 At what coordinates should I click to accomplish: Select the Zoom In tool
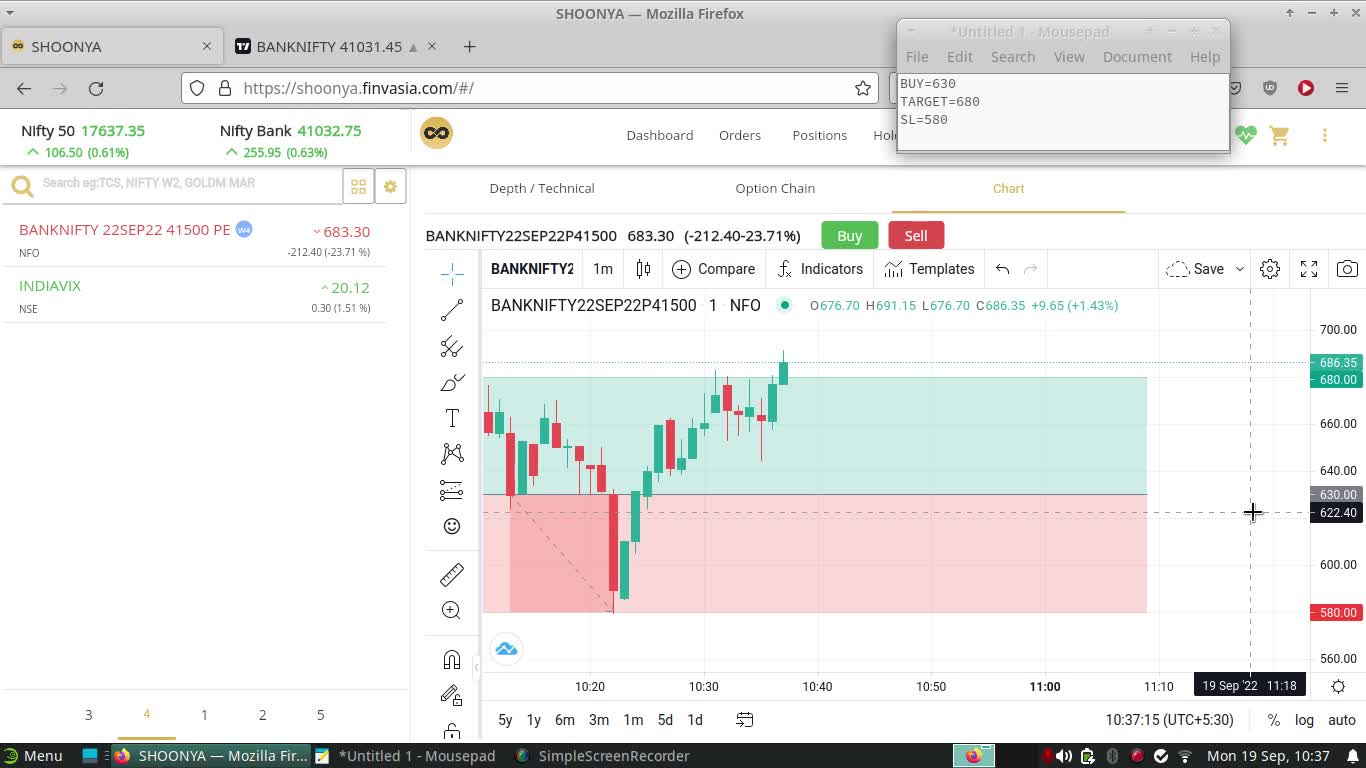pyautogui.click(x=452, y=610)
